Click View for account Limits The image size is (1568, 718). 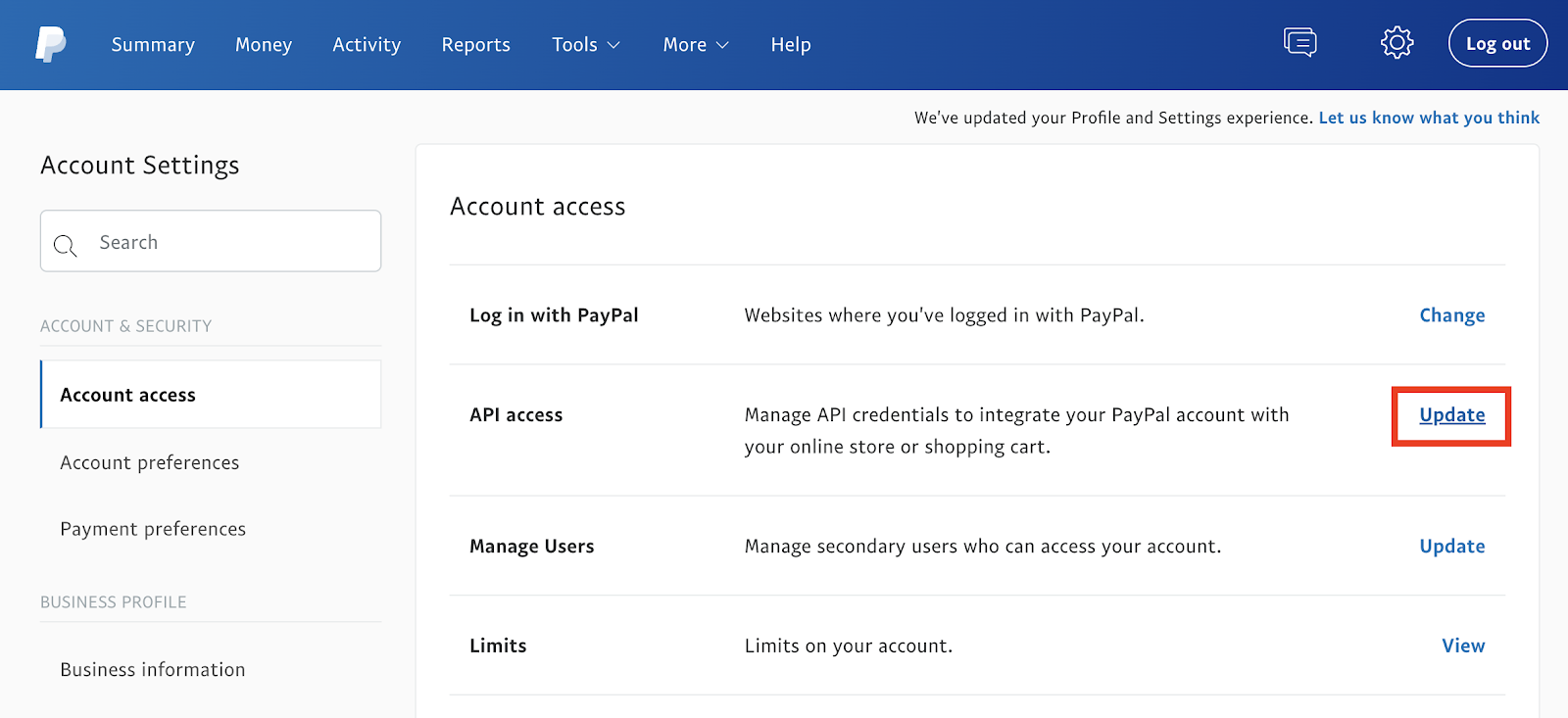1463,646
